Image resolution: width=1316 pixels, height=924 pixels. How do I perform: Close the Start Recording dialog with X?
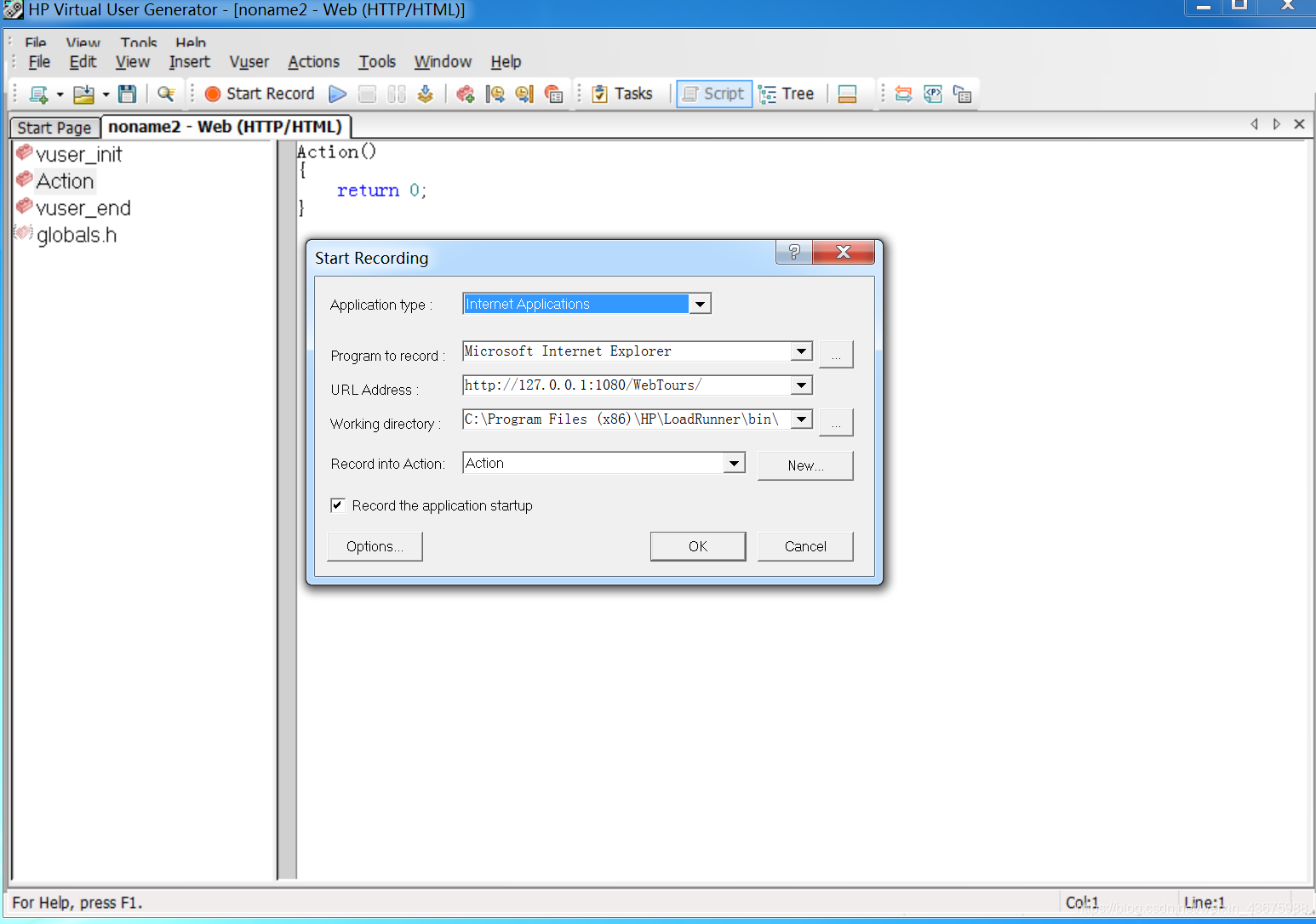click(844, 252)
